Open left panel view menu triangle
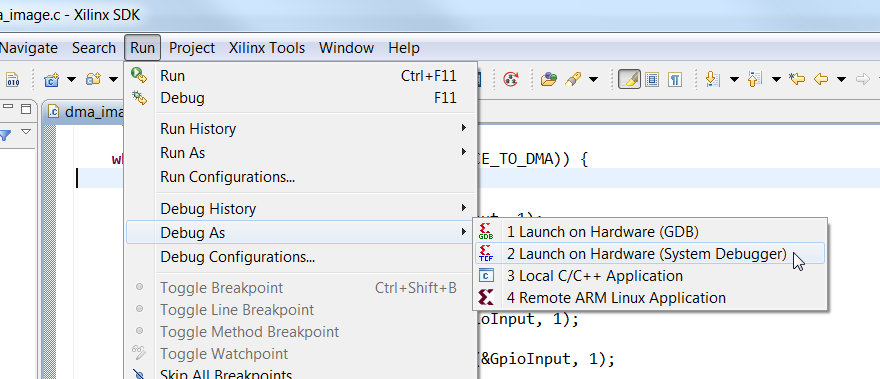Screen dimensions: 880x379 (26, 133)
